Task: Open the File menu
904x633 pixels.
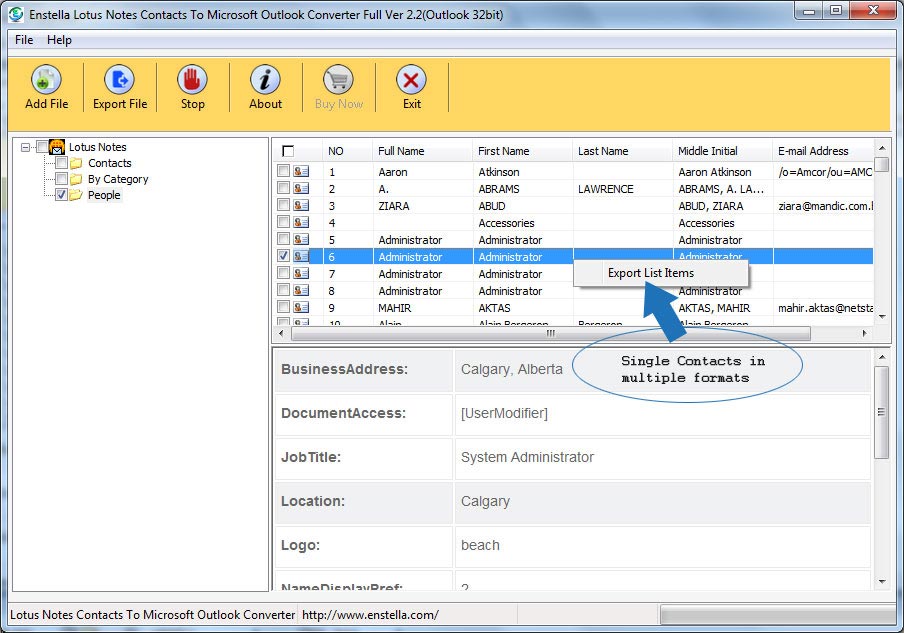Action: click(x=24, y=40)
